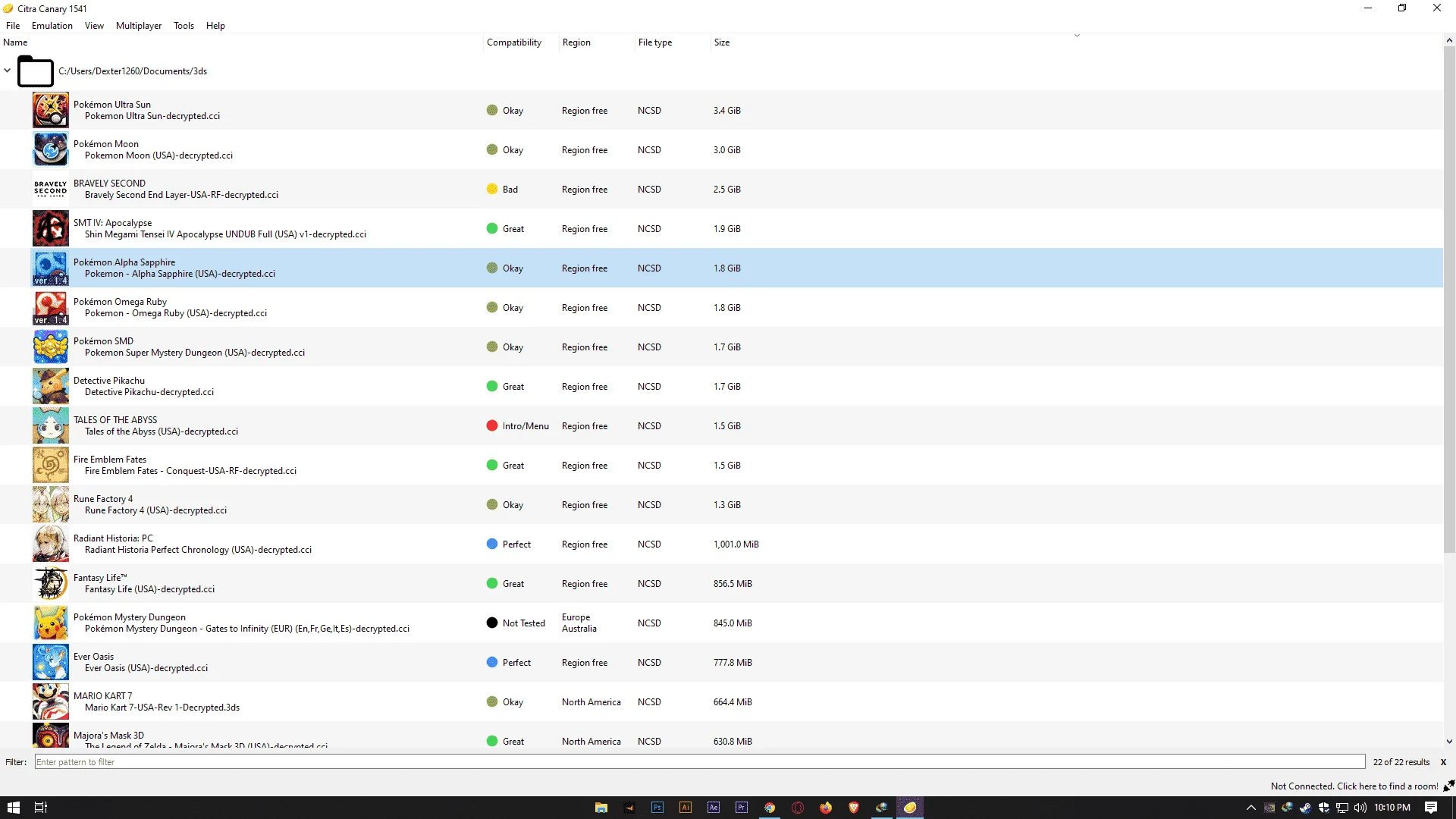Image resolution: width=1456 pixels, height=819 pixels.
Task: Select the Pokémon Ultra Sun game icon
Action: (x=50, y=110)
